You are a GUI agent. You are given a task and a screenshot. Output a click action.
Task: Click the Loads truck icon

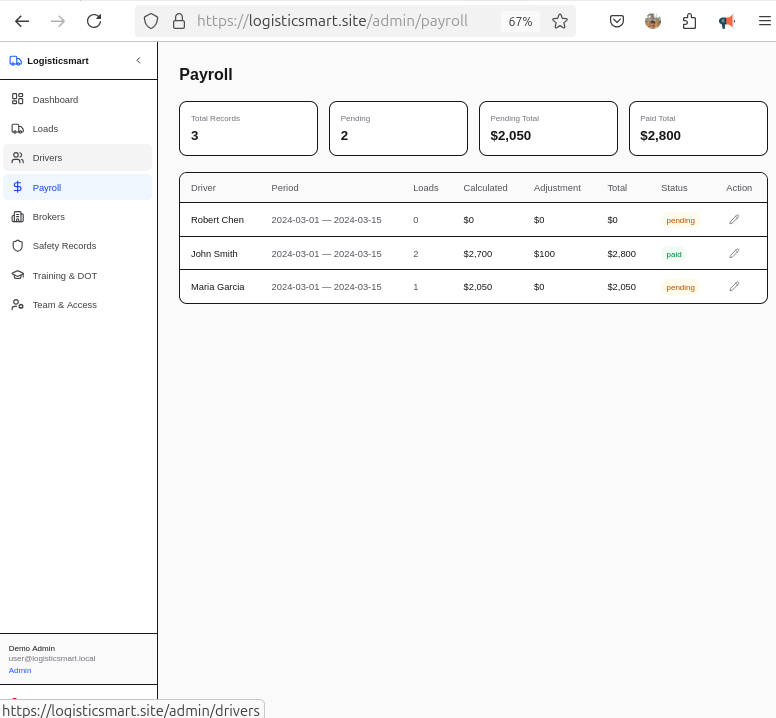point(17,129)
